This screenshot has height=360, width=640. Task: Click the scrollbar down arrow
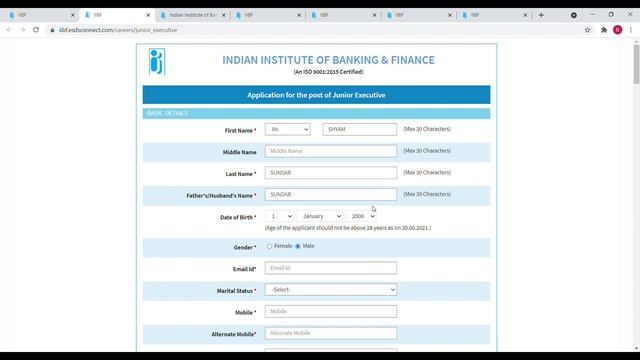tap(636, 349)
